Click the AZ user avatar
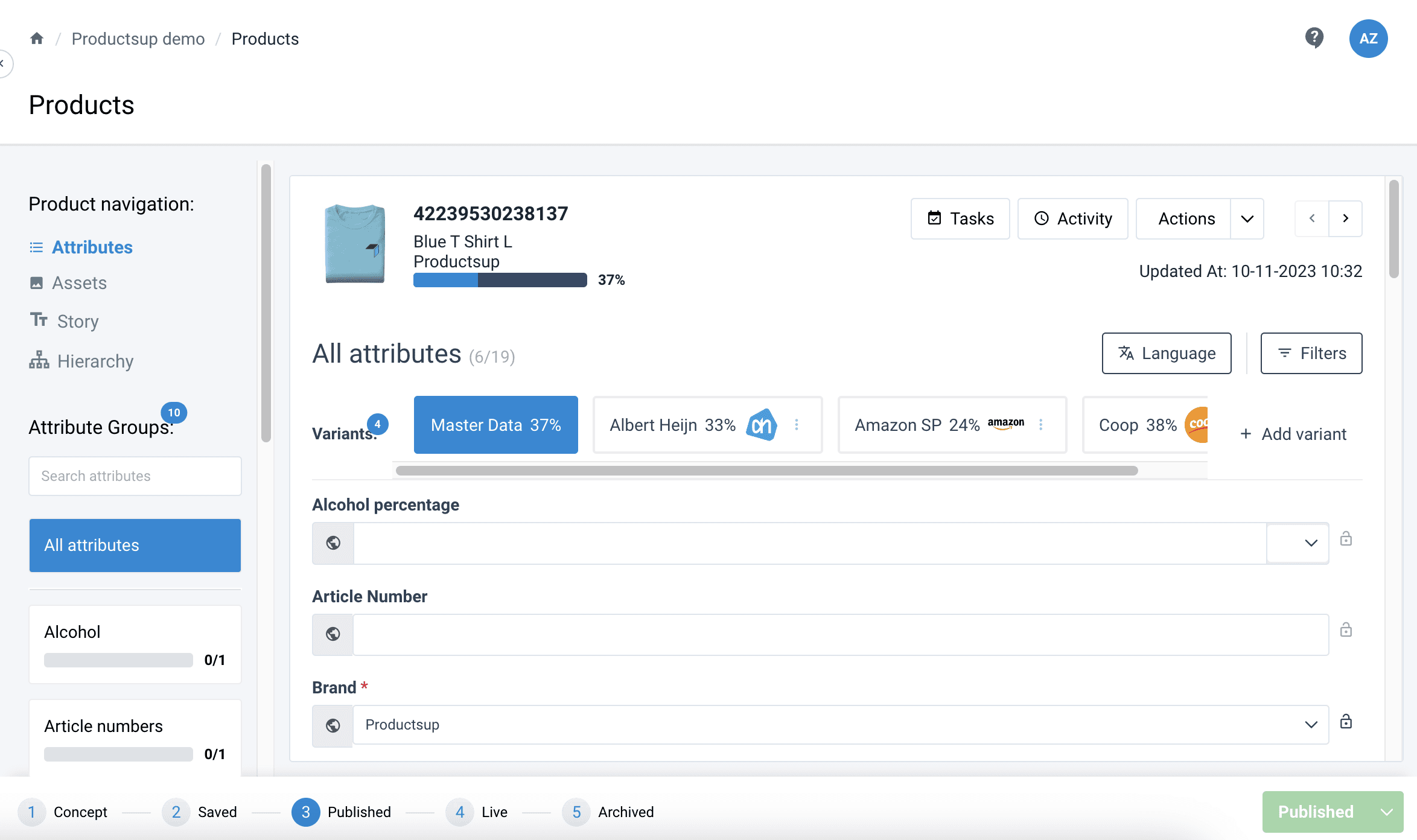1417x840 pixels. tap(1368, 39)
